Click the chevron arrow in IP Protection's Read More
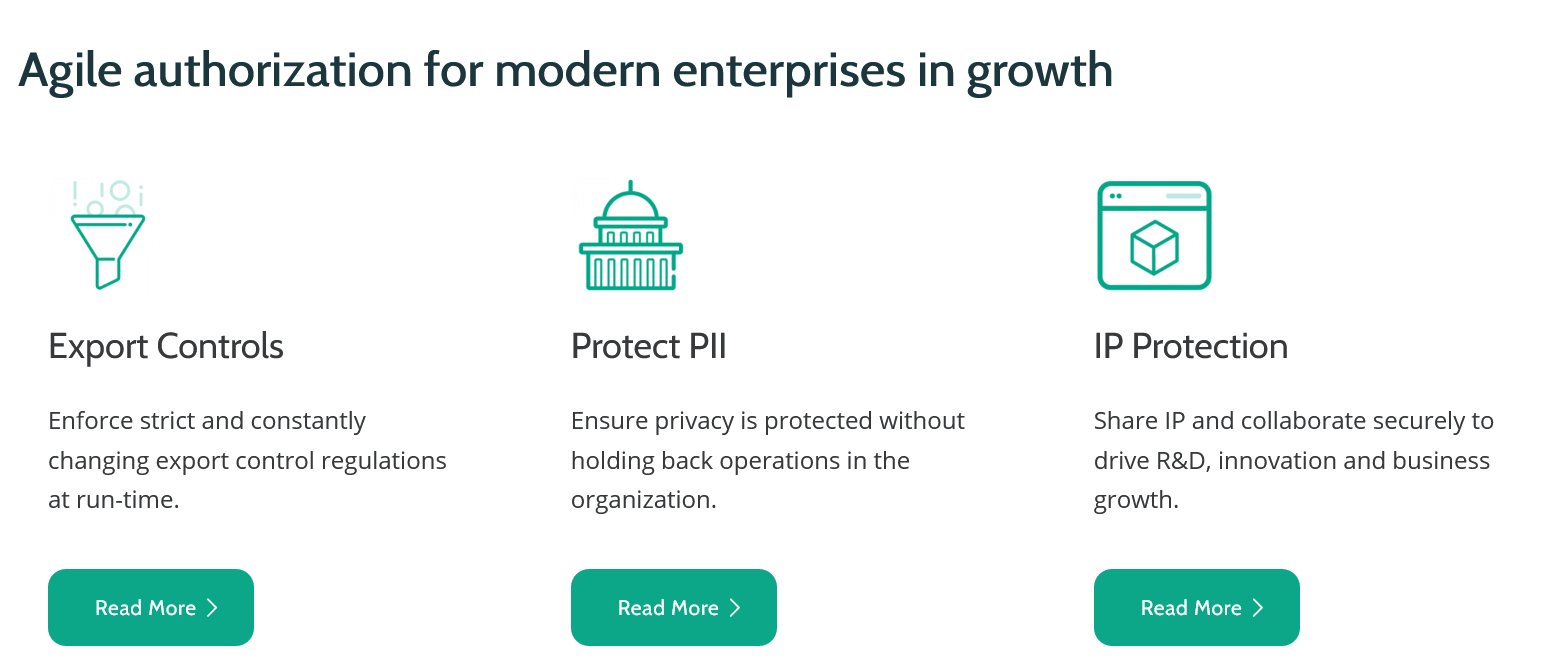 tap(1258, 608)
